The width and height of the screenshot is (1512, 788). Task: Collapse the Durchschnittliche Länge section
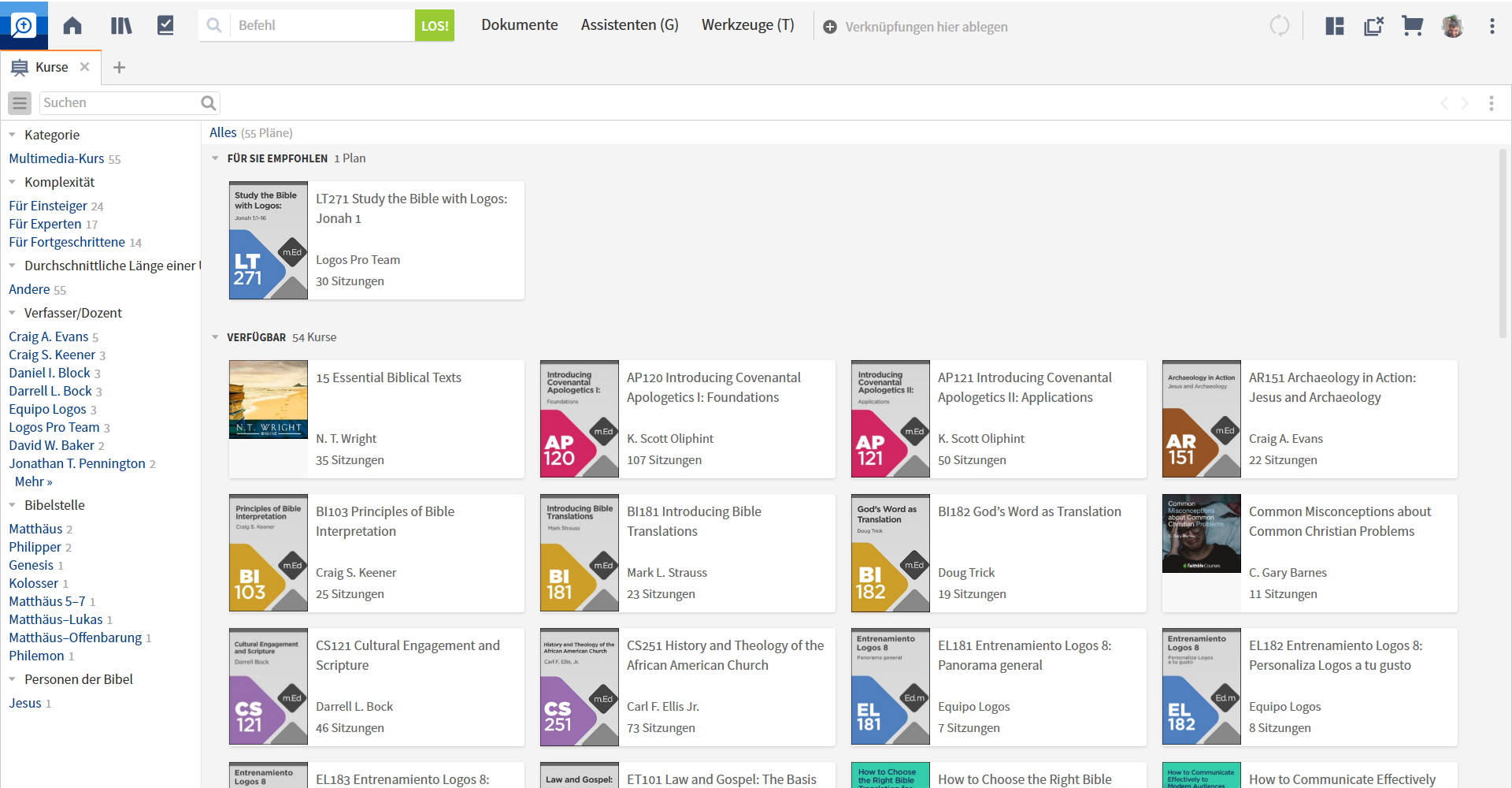(x=12, y=266)
